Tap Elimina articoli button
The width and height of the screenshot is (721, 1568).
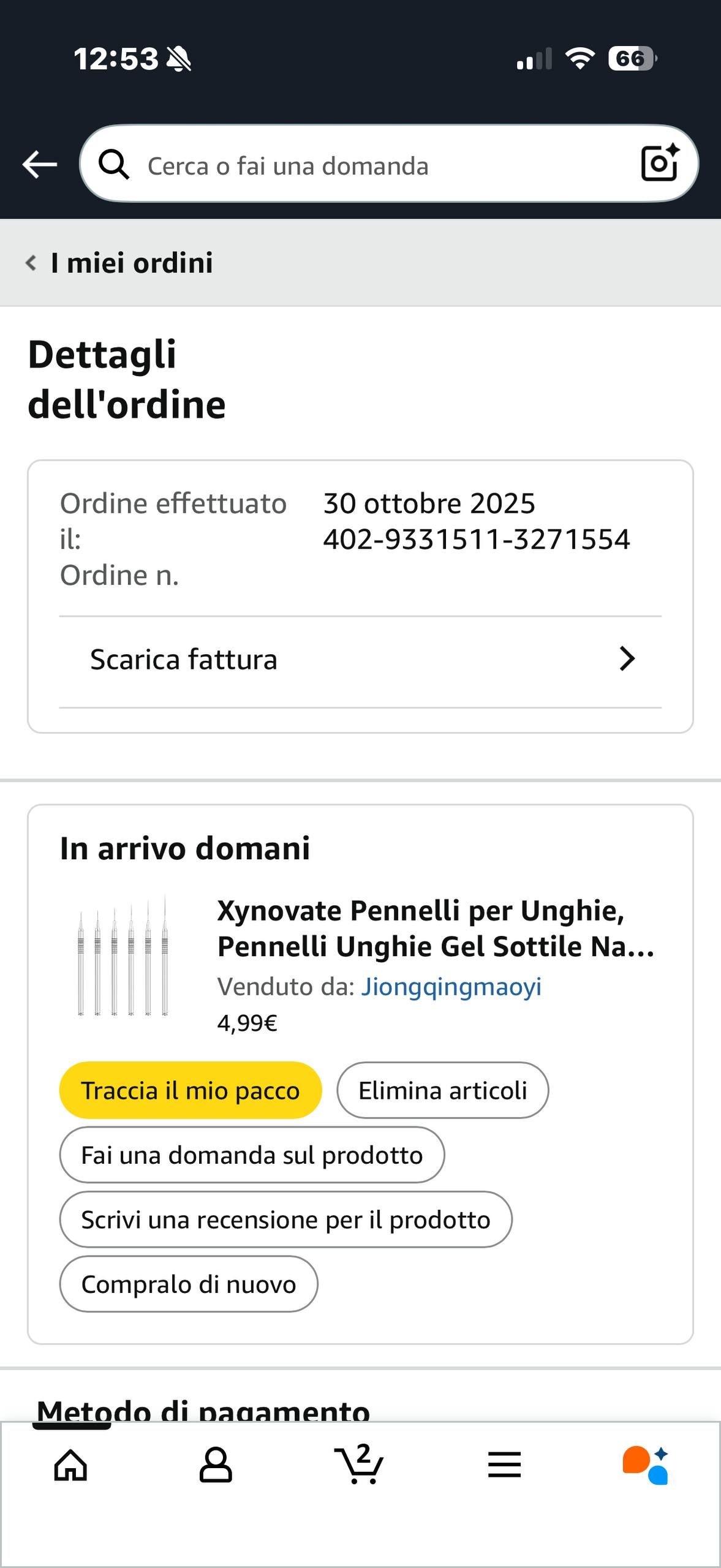point(442,1090)
